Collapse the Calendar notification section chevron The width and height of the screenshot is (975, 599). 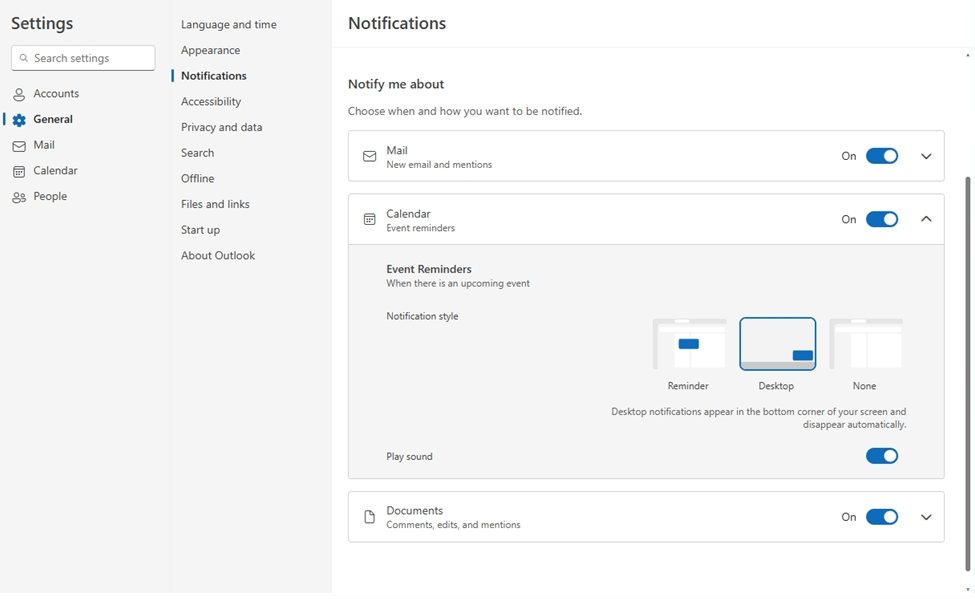click(926, 219)
